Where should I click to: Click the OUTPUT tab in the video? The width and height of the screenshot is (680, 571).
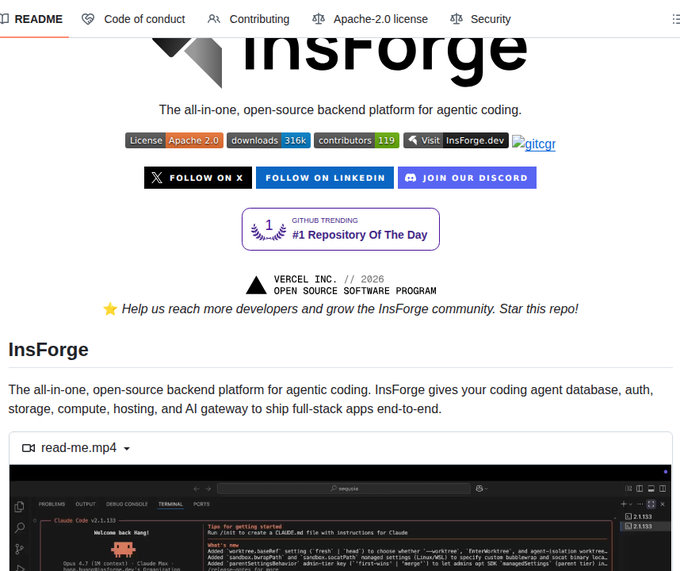click(85, 504)
